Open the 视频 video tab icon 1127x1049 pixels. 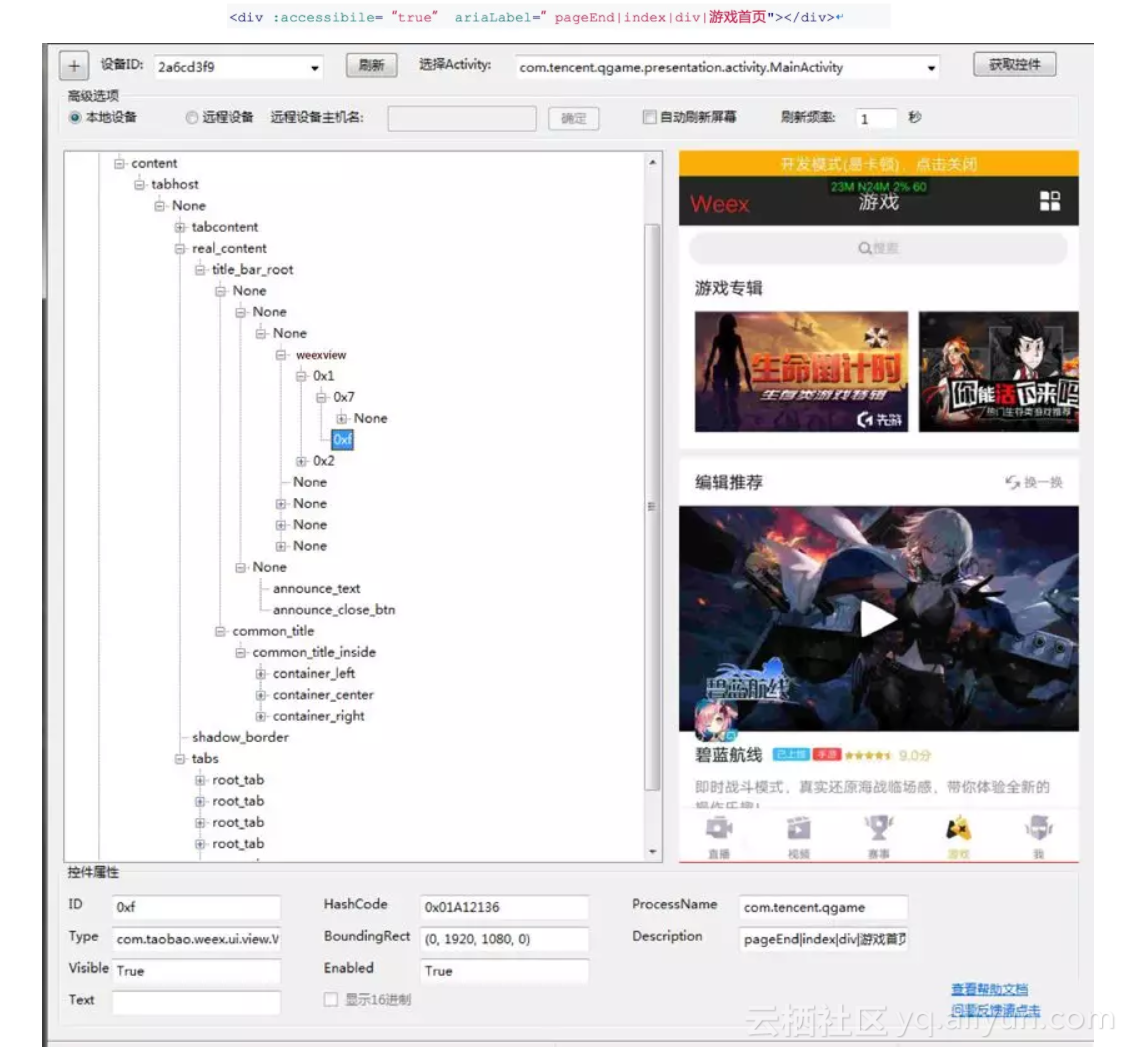799,829
